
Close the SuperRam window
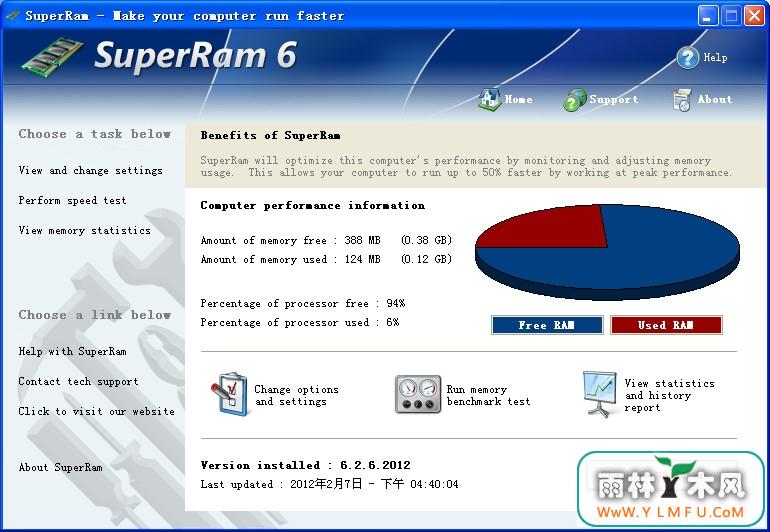point(754,16)
